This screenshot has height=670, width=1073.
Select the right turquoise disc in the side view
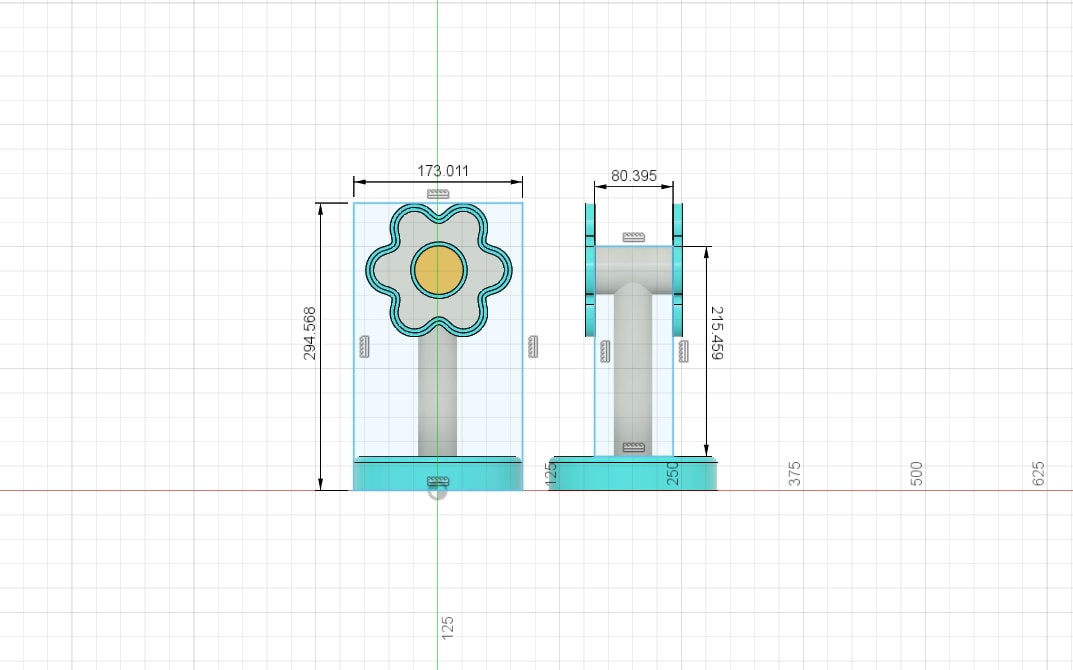tap(678, 270)
